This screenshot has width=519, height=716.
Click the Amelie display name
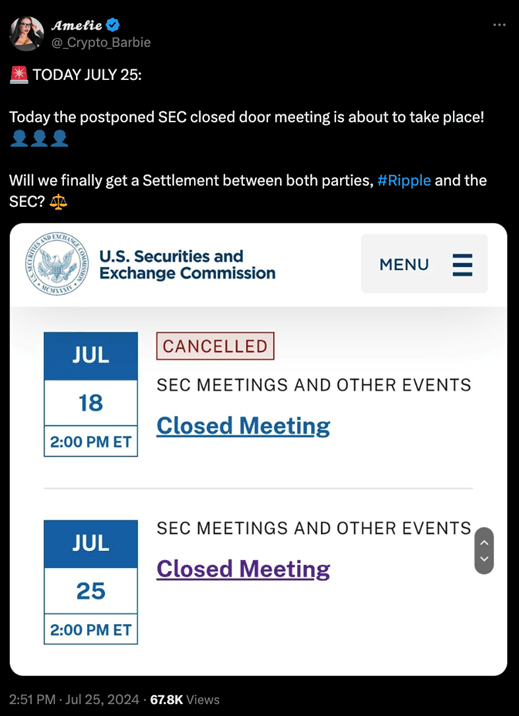click(x=77, y=25)
